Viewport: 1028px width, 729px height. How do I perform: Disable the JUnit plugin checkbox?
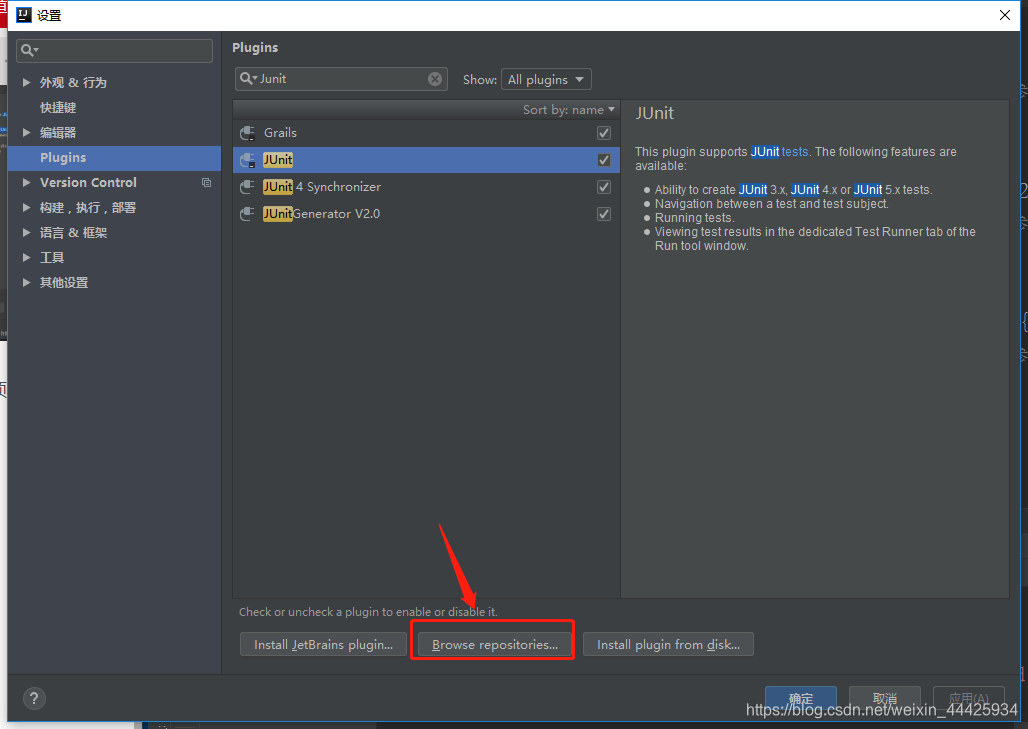tap(604, 160)
